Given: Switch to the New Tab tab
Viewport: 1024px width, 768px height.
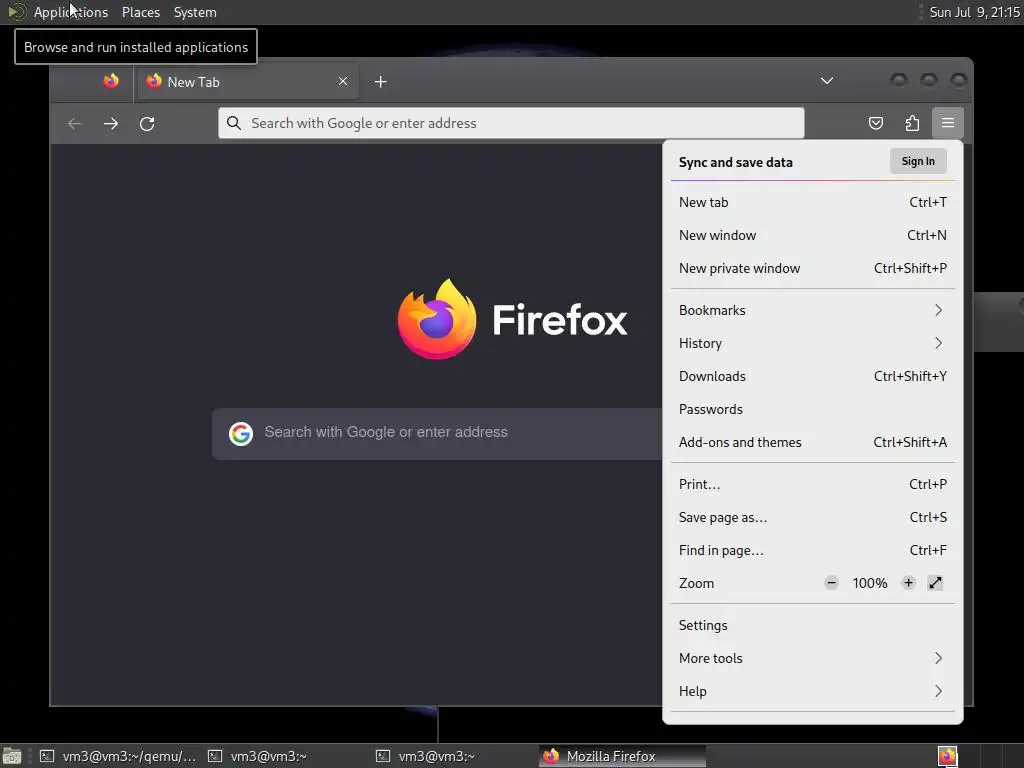Looking at the screenshot, I should click(248, 82).
